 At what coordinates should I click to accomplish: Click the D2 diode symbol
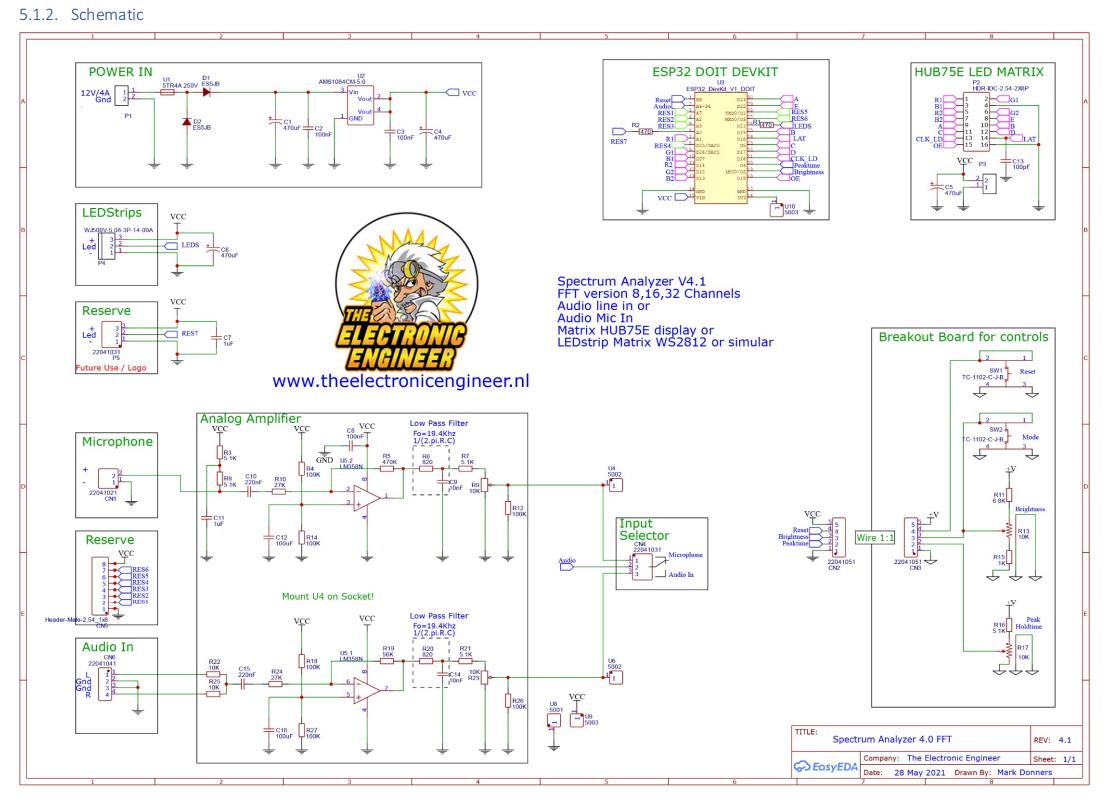point(186,122)
